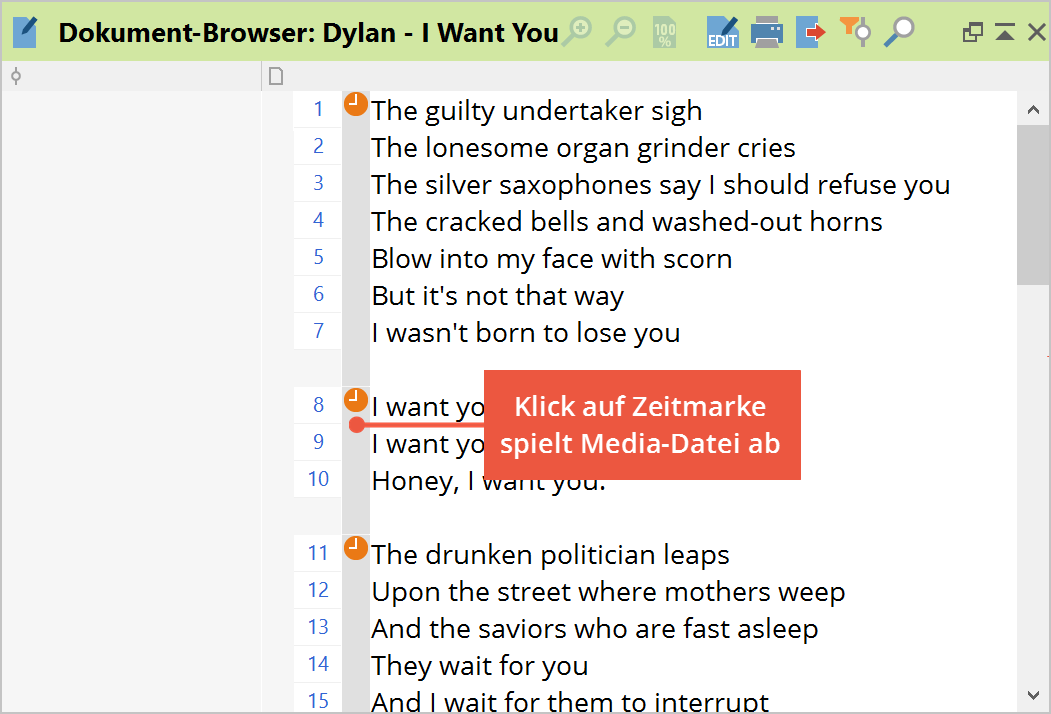Undock the Dokument-Browser window
Screen dimensions: 1051x714
pos(973,32)
